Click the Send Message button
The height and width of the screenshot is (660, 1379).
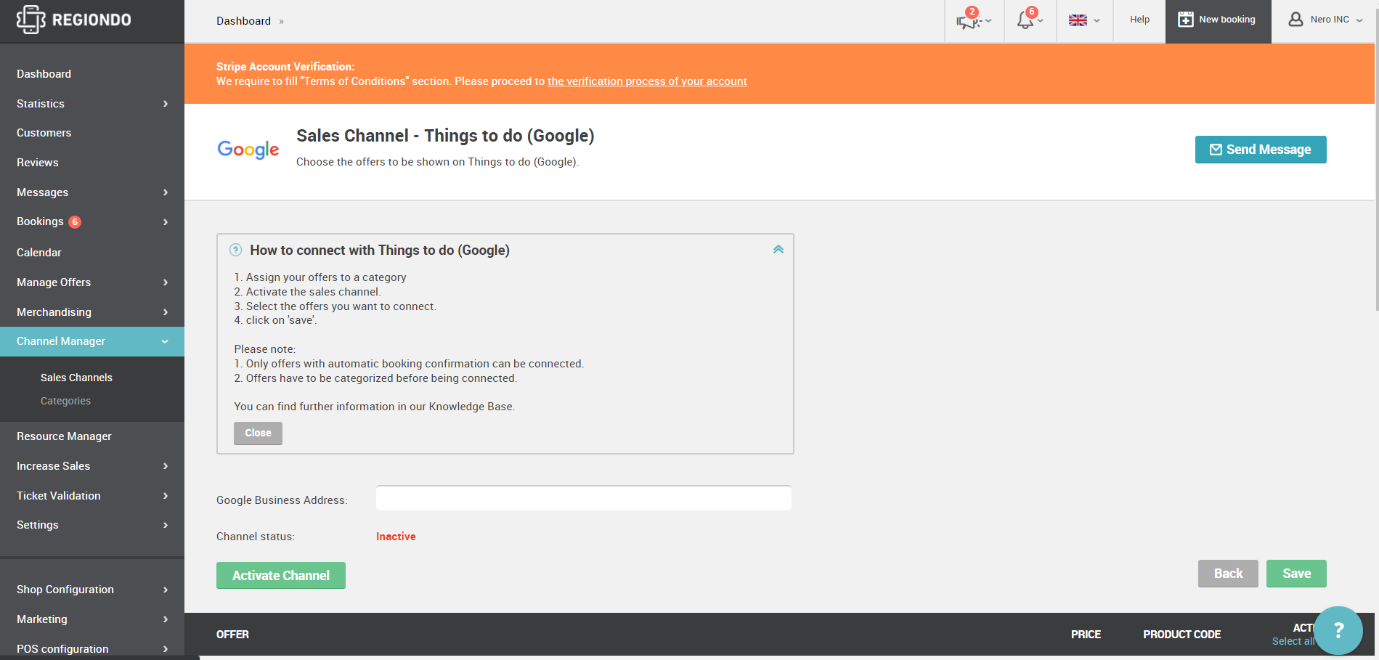(x=1260, y=150)
